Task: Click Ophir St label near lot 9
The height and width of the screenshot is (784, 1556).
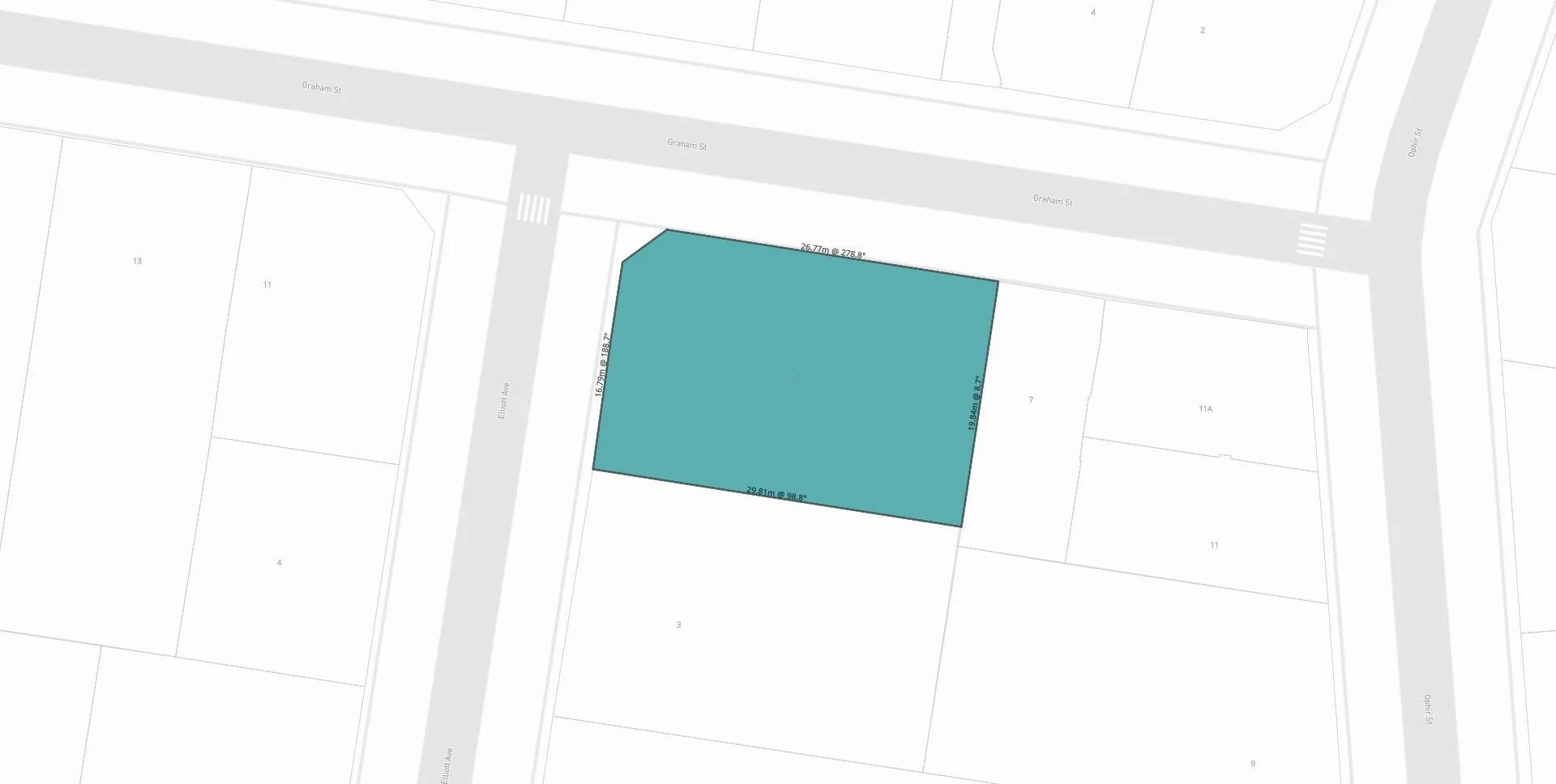Action: click(x=1428, y=710)
